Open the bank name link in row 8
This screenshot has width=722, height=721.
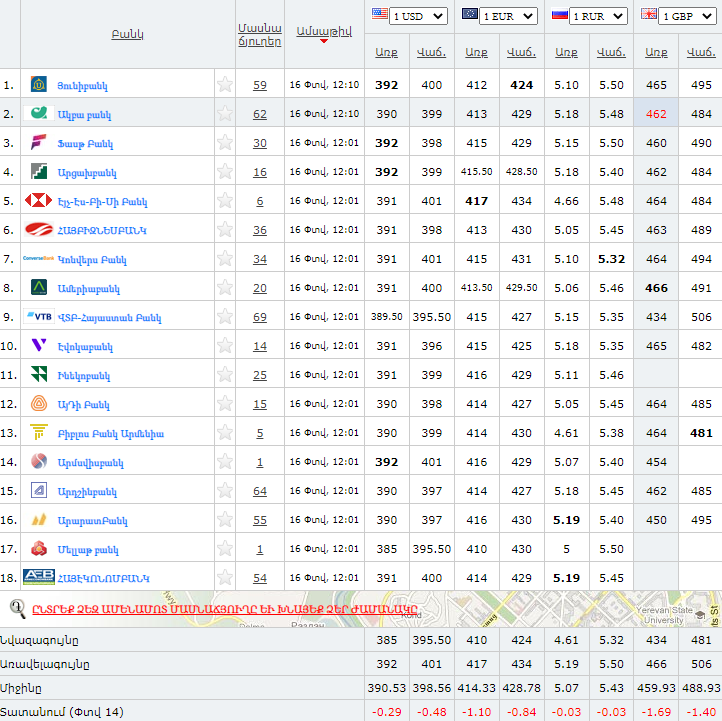pyautogui.click(x=88, y=289)
